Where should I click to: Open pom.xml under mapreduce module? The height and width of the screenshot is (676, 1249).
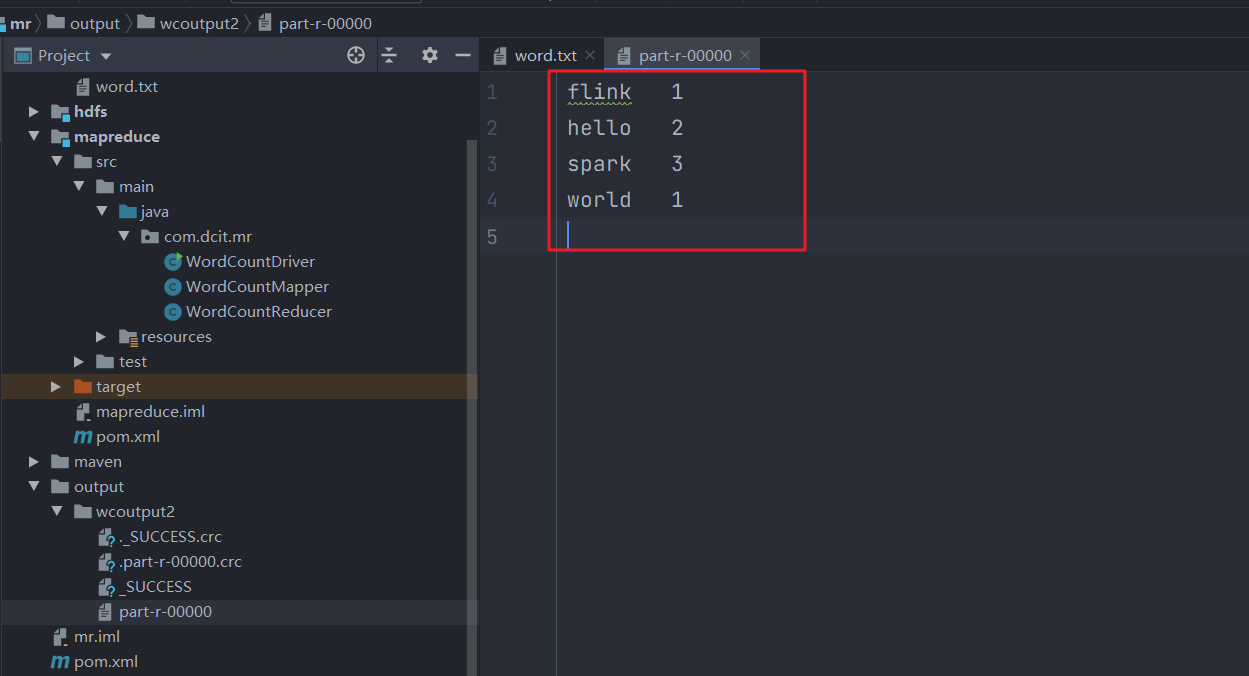coord(128,437)
